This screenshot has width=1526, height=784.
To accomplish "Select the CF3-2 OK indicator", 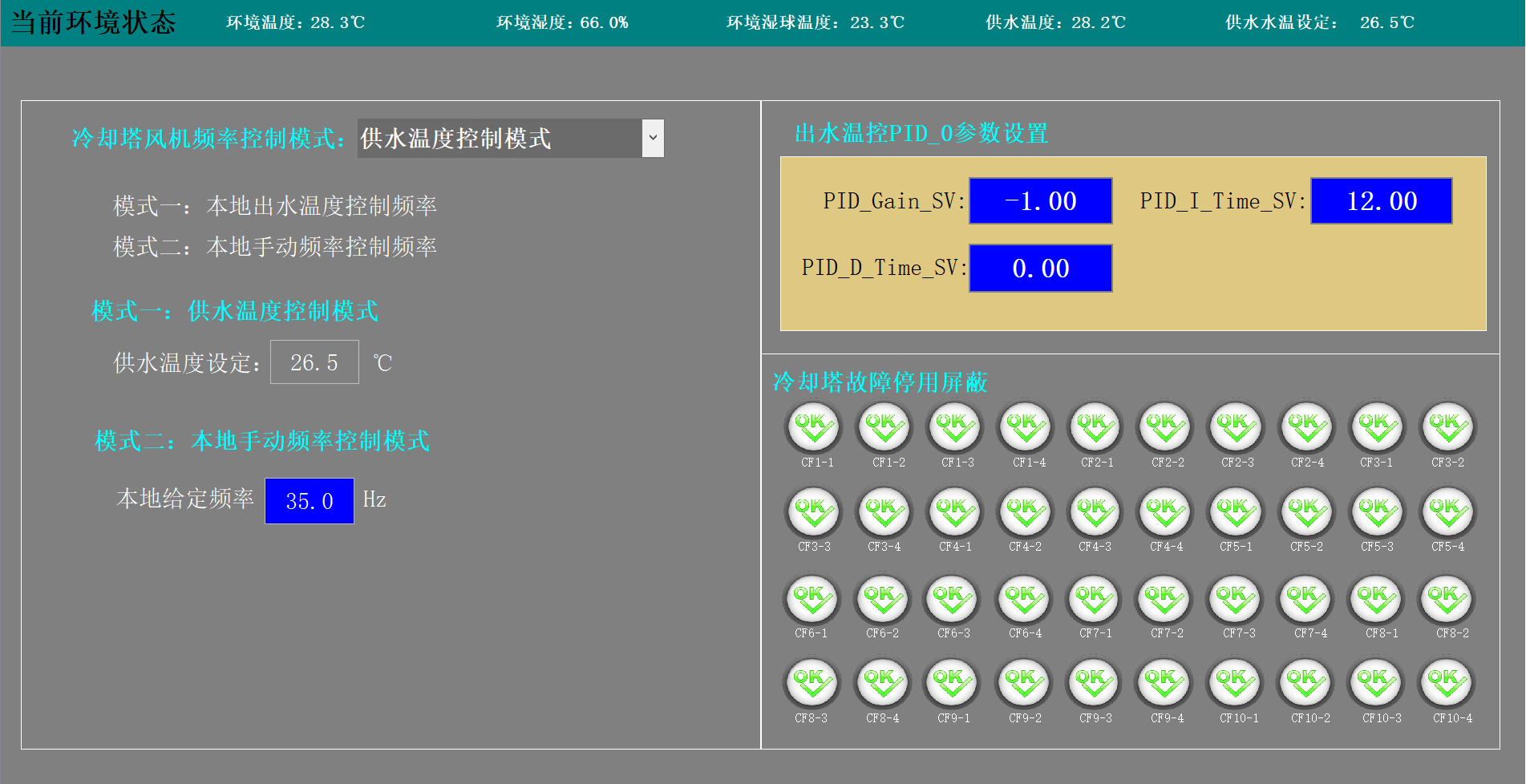I will point(1447,427).
